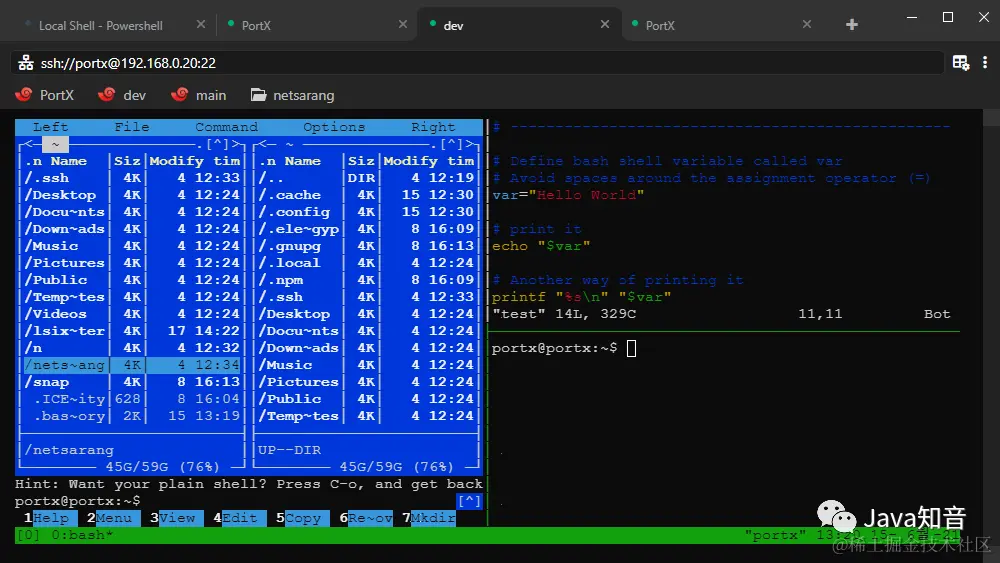Click the printf line in vim pane
Image resolution: width=1000 pixels, height=563 pixels.
click(581, 297)
